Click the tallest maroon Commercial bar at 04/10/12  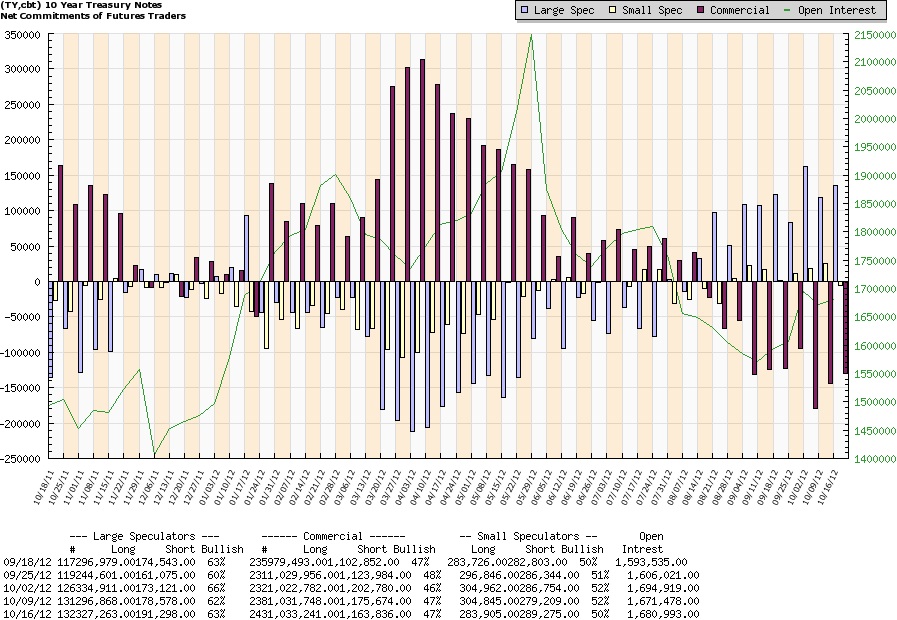(x=422, y=170)
